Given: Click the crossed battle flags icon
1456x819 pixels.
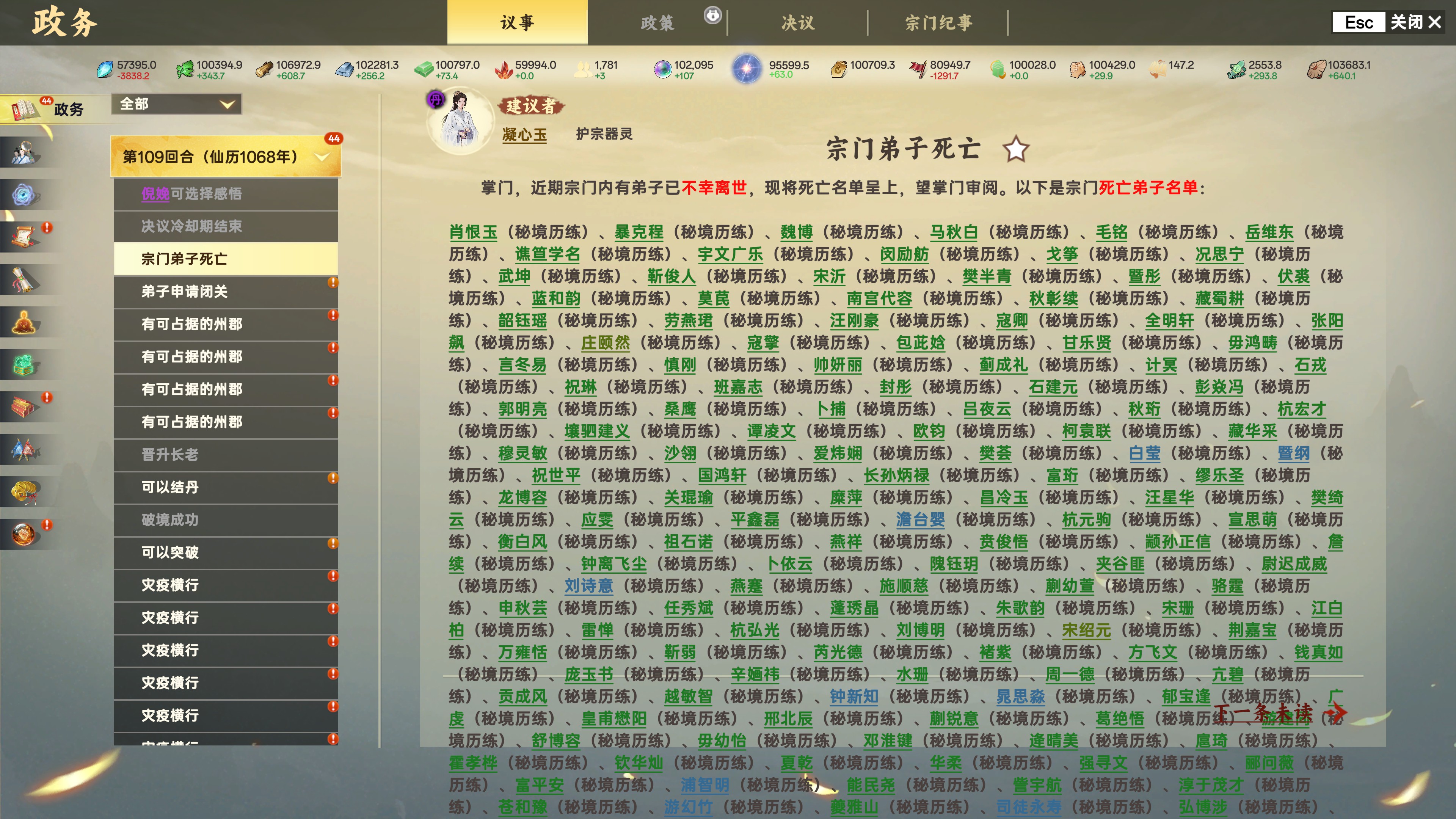Looking at the screenshot, I should pyautogui.click(x=24, y=450).
